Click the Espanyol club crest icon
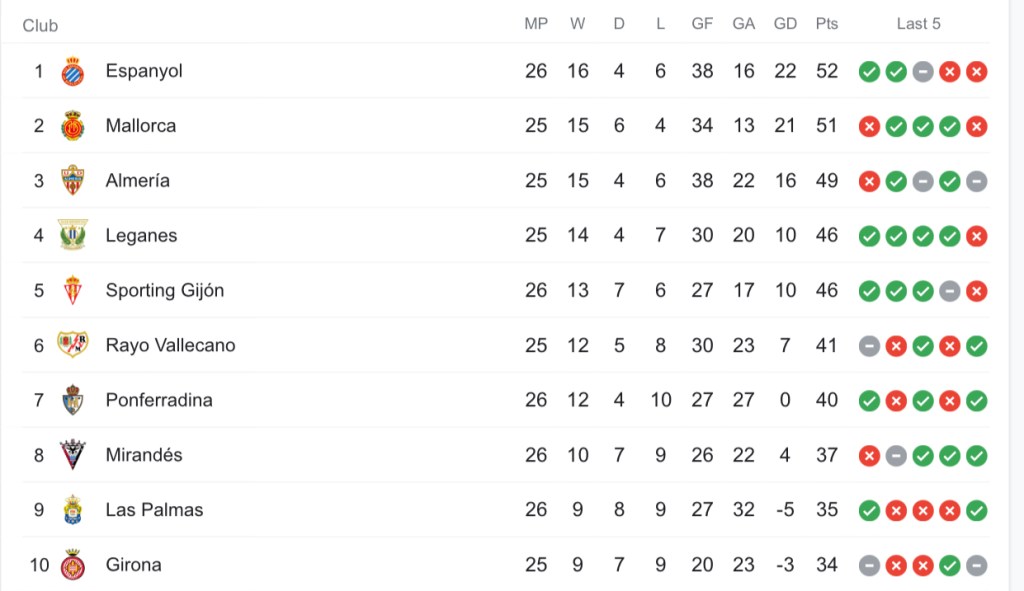Screen dimensions: 1024x591 72,71
